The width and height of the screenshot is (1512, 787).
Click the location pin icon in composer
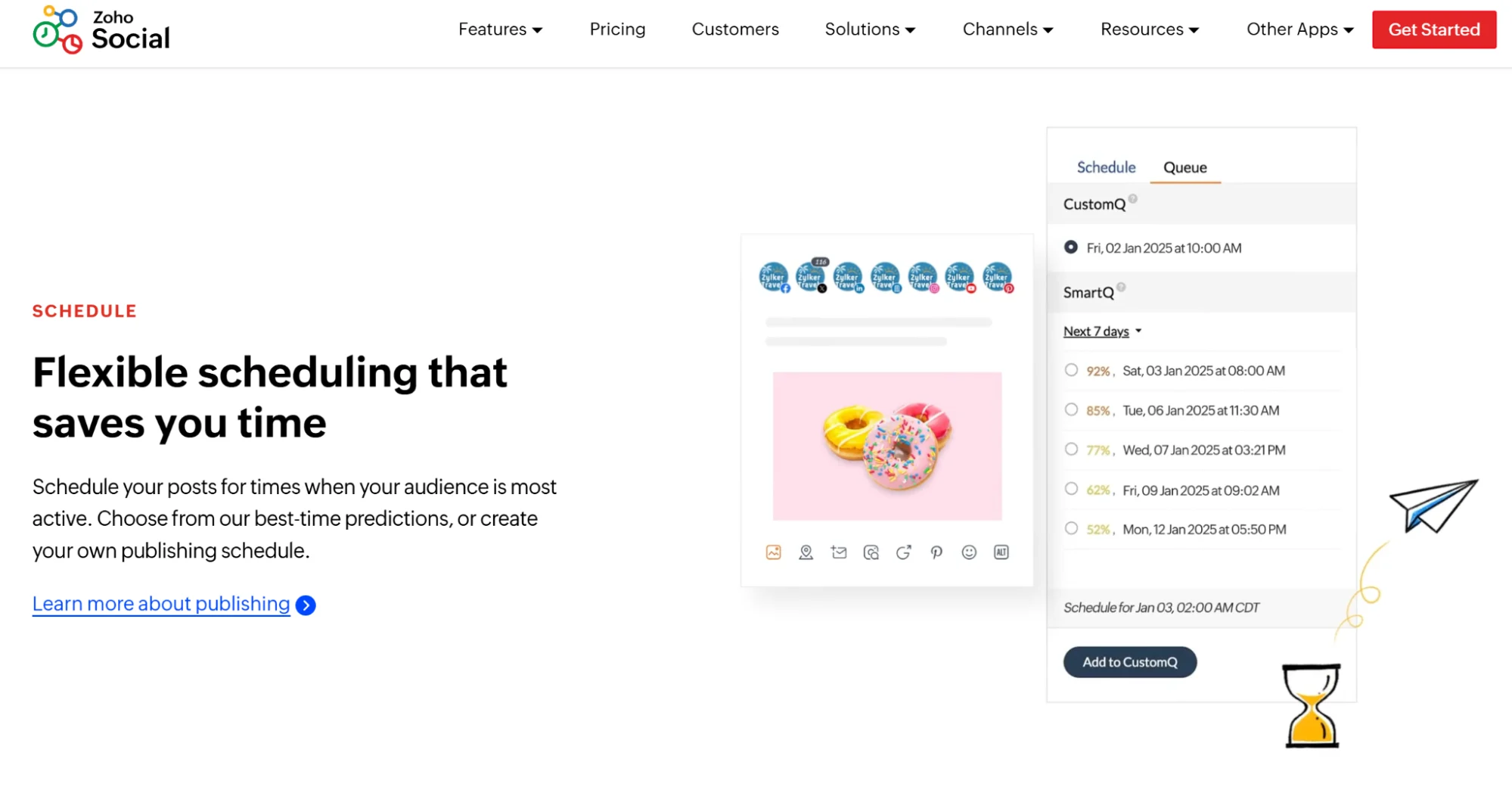point(806,552)
